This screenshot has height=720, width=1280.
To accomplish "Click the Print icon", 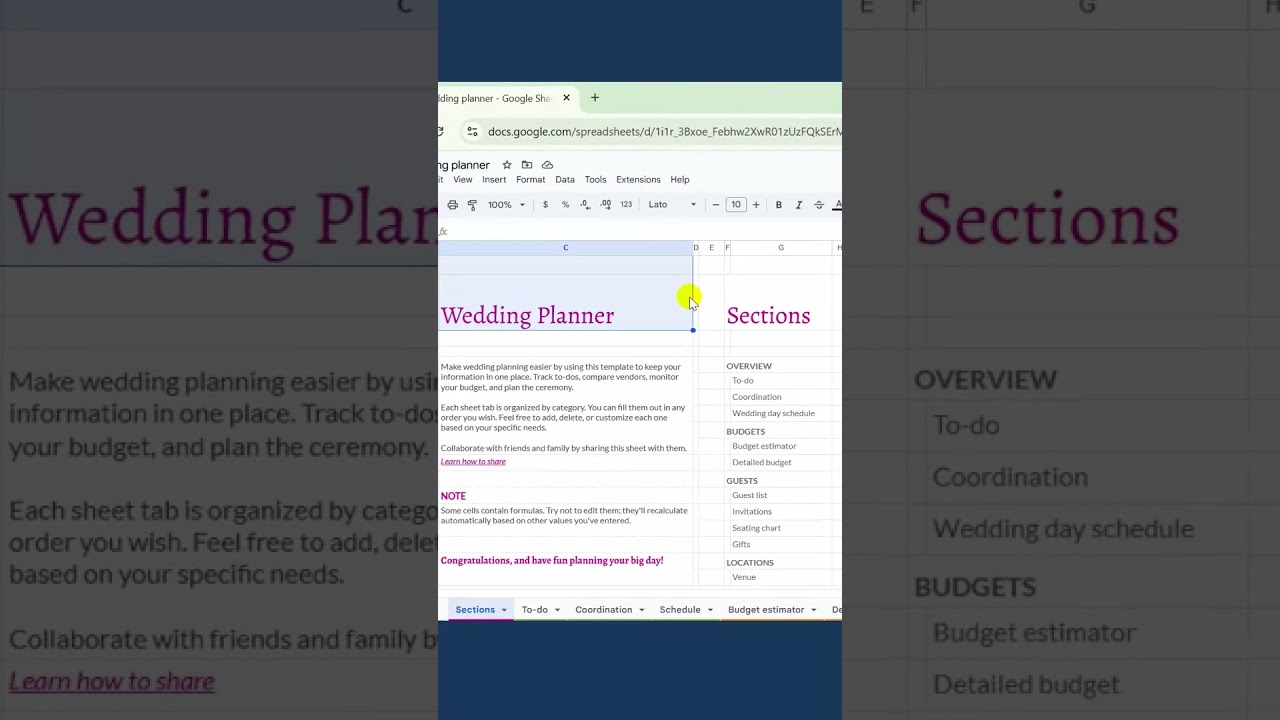I will [452, 205].
